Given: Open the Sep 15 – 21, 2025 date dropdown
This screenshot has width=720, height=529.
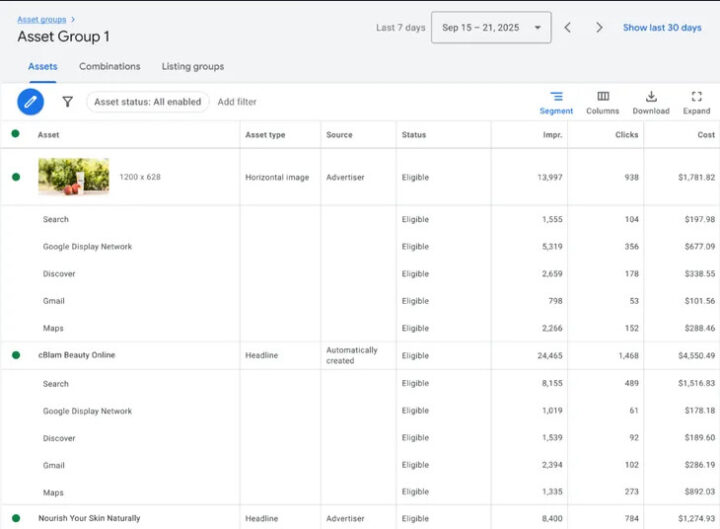Looking at the screenshot, I should click(491, 28).
